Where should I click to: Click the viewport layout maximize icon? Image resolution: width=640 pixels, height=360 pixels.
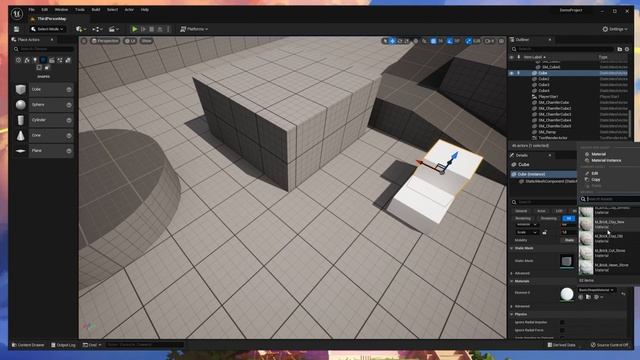501,41
